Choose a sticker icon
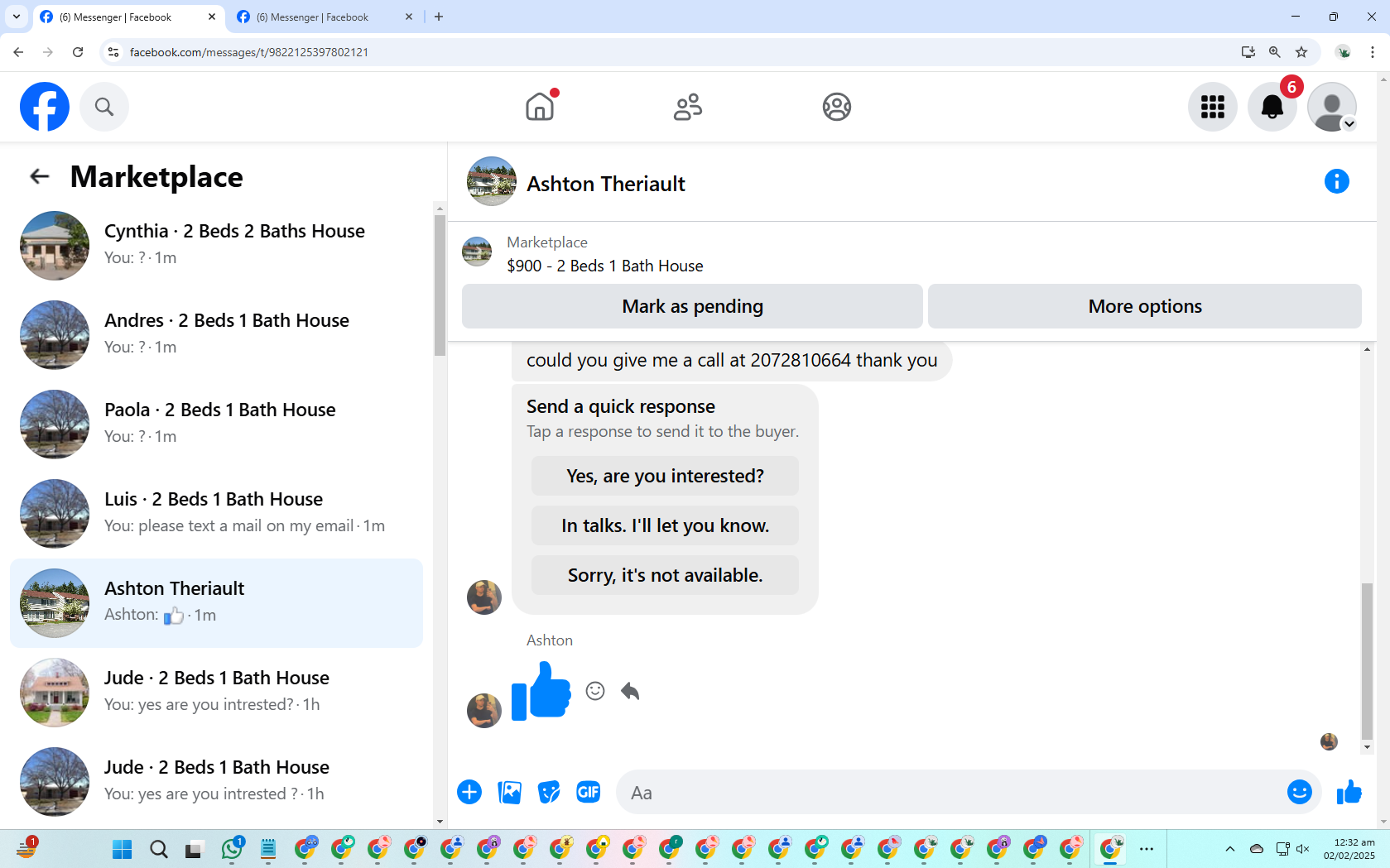 549,792
